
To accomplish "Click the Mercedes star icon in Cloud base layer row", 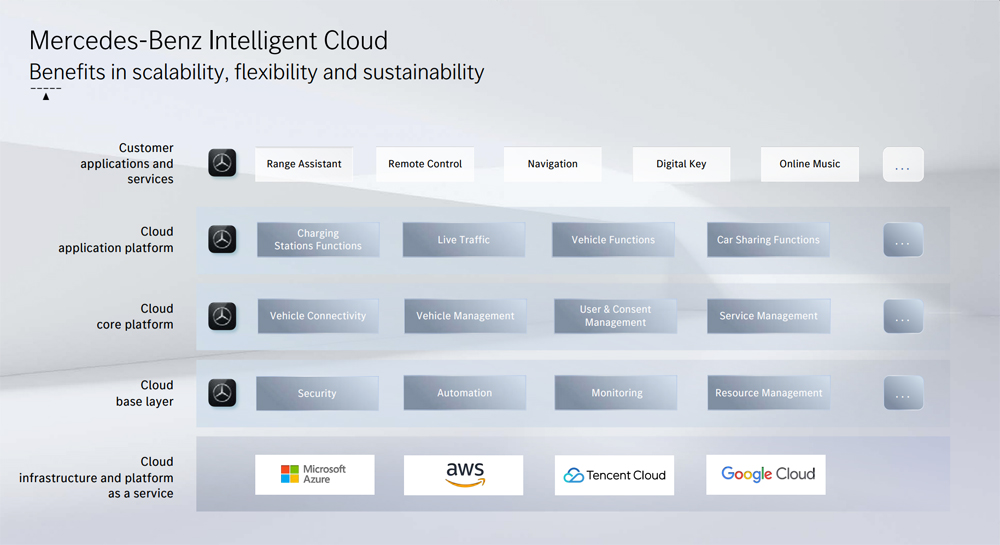I will coord(222,393).
